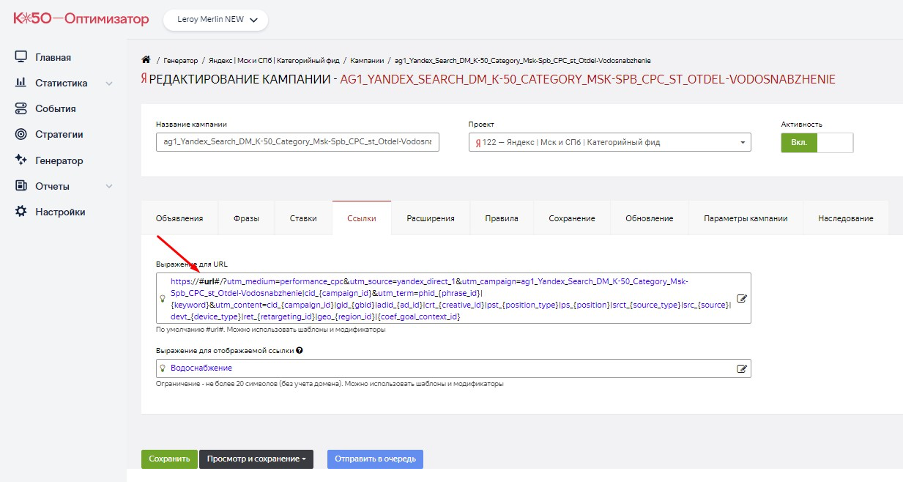Open События menu item
The image size is (904, 482).
(55, 108)
